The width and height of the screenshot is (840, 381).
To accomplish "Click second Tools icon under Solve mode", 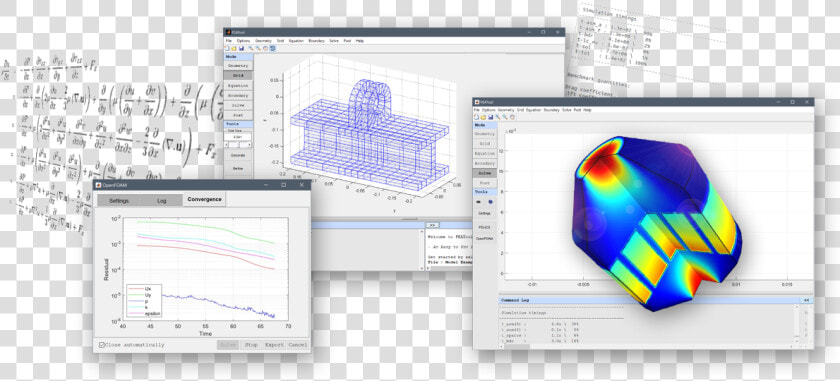I will pyautogui.click(x=491, y=202).
